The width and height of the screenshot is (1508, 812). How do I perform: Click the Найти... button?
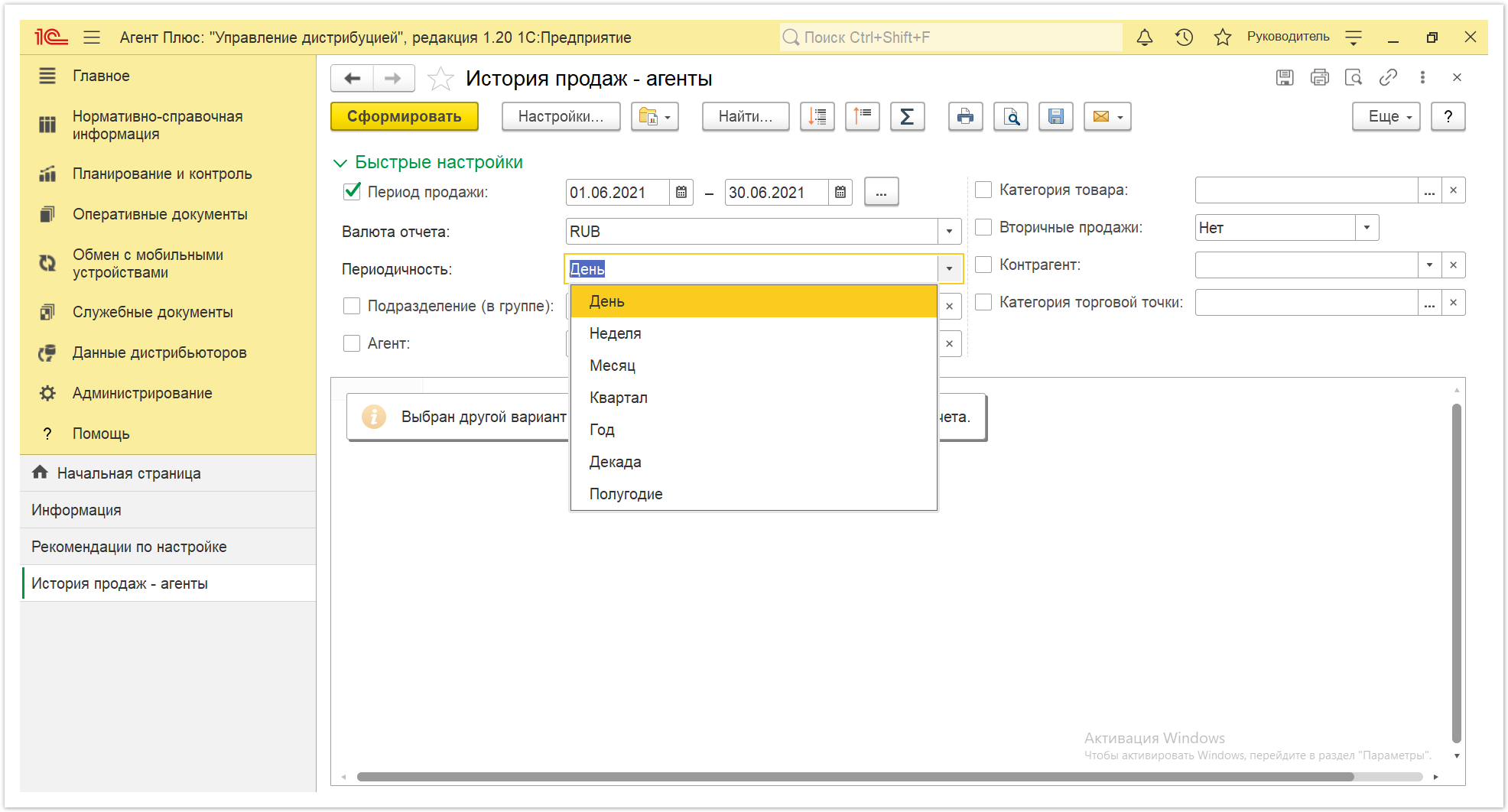coord(746,116)
